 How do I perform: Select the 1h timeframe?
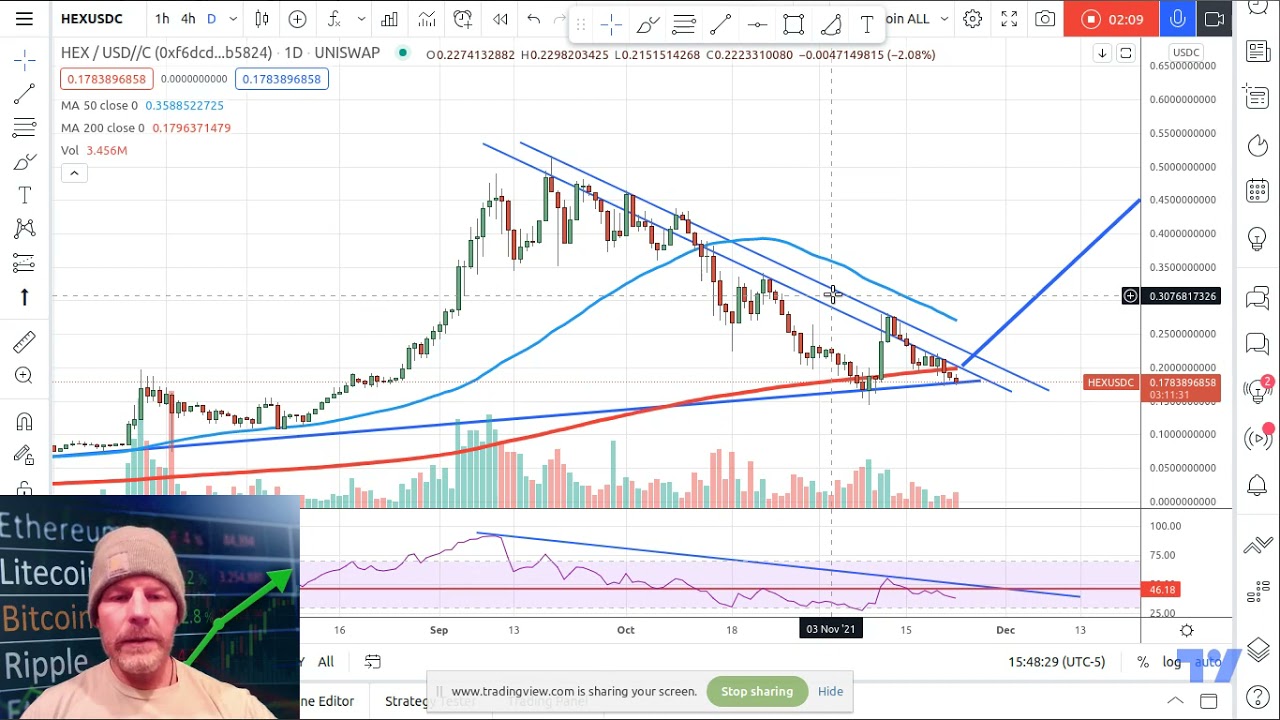[162, 19]
